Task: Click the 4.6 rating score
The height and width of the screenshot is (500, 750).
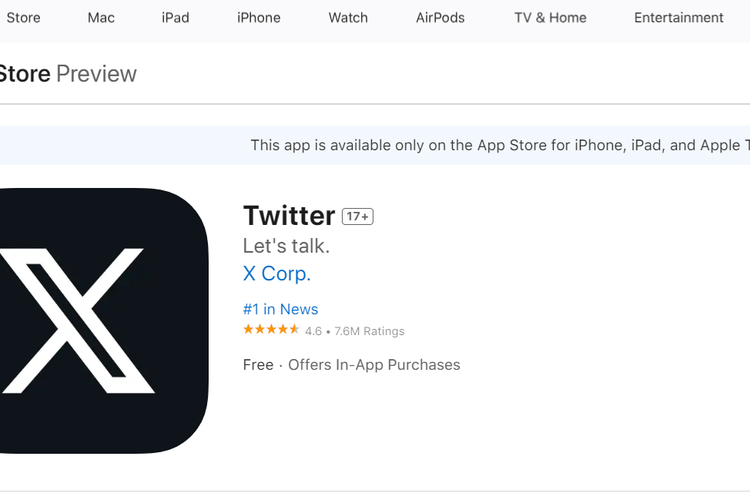Action: click(313, 331)
